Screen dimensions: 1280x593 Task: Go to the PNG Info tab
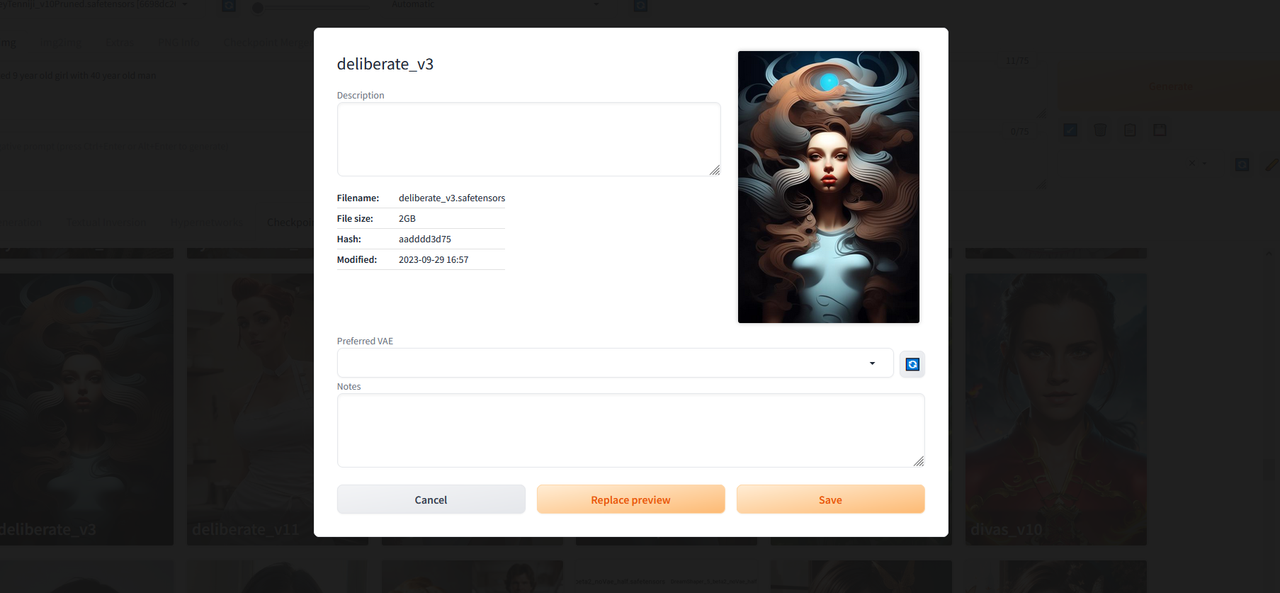(179, 42)
